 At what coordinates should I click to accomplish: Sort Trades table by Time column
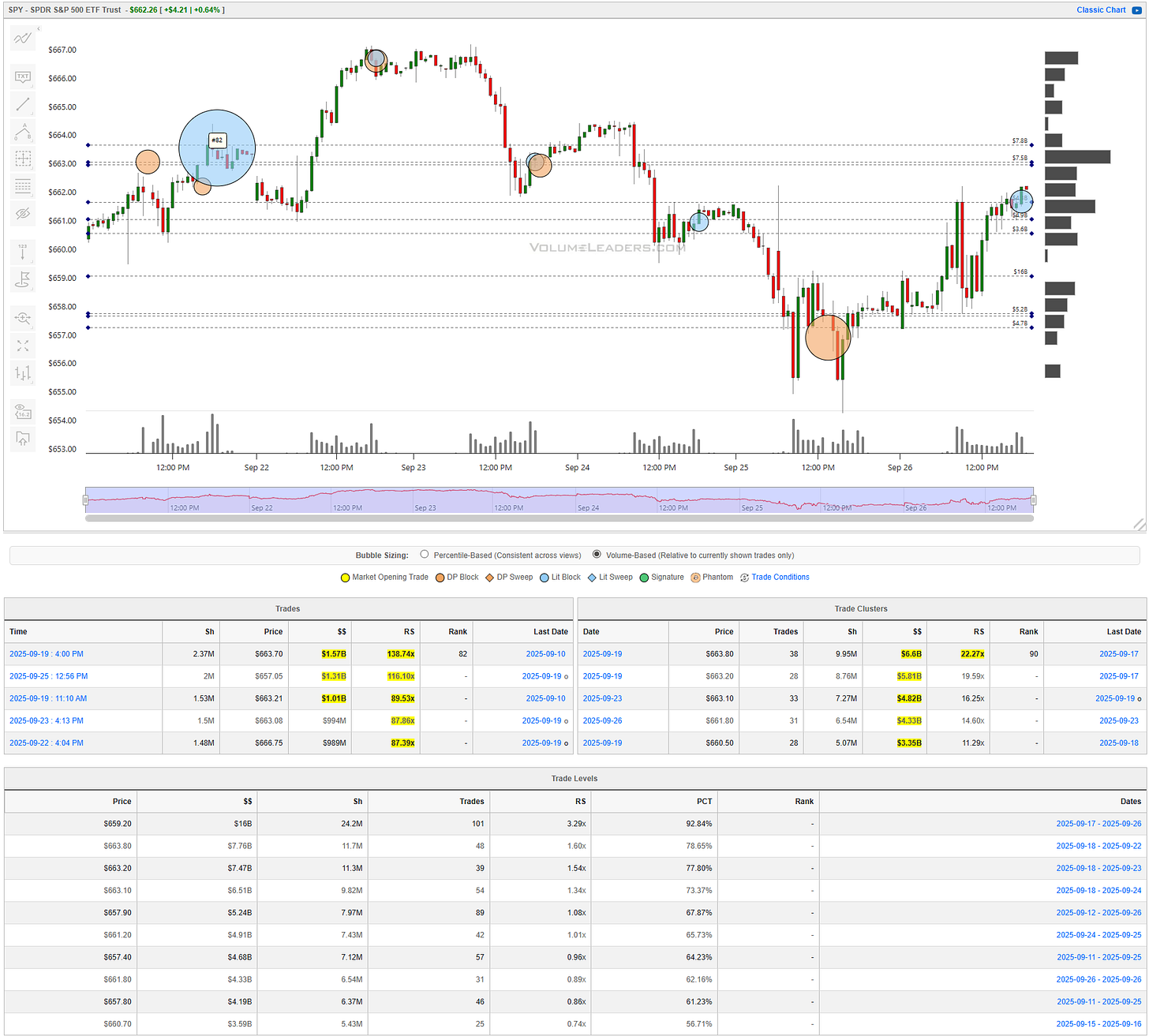pos(83,631)
